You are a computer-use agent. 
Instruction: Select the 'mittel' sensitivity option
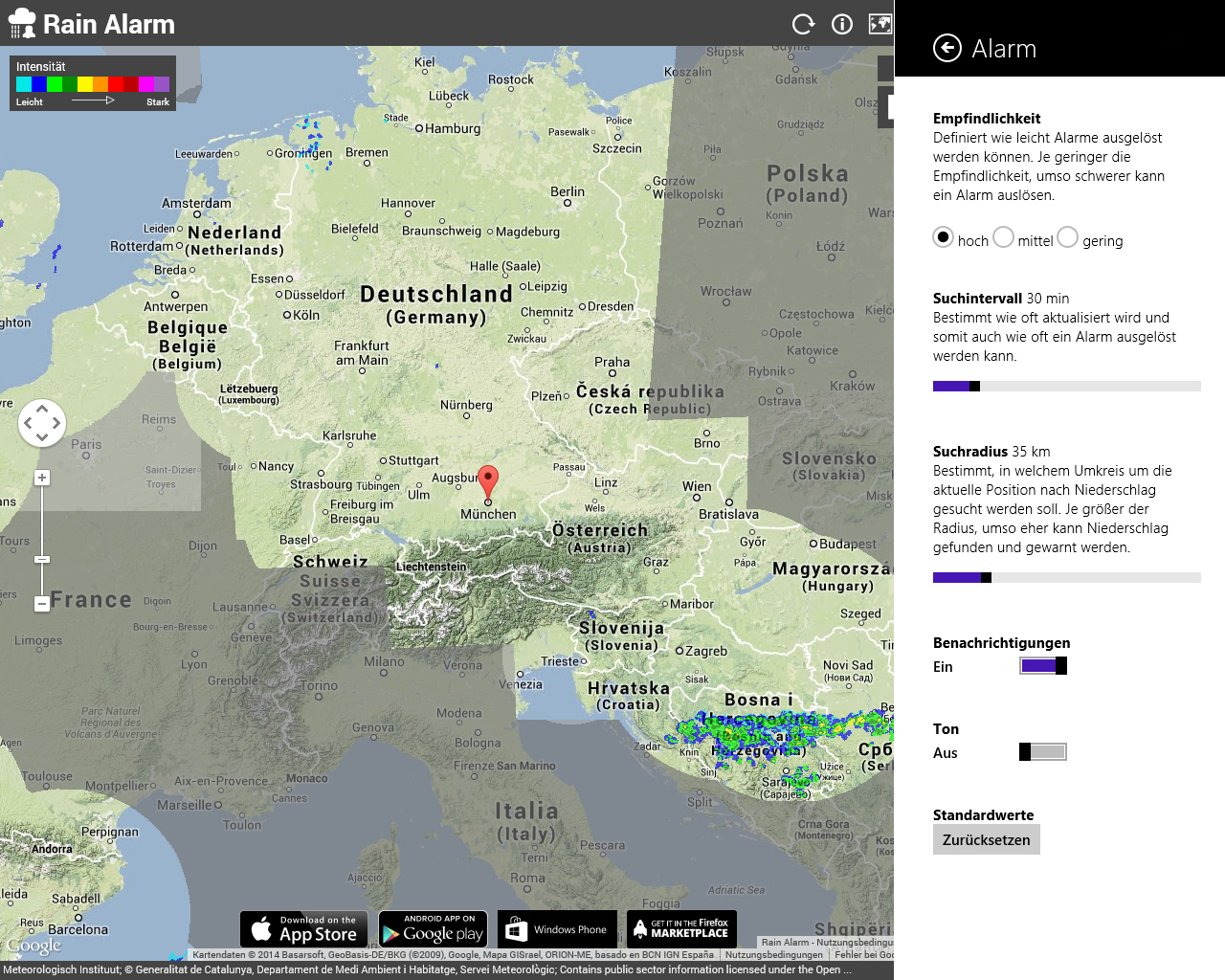pyautogui.click(x=1003, y=237)
